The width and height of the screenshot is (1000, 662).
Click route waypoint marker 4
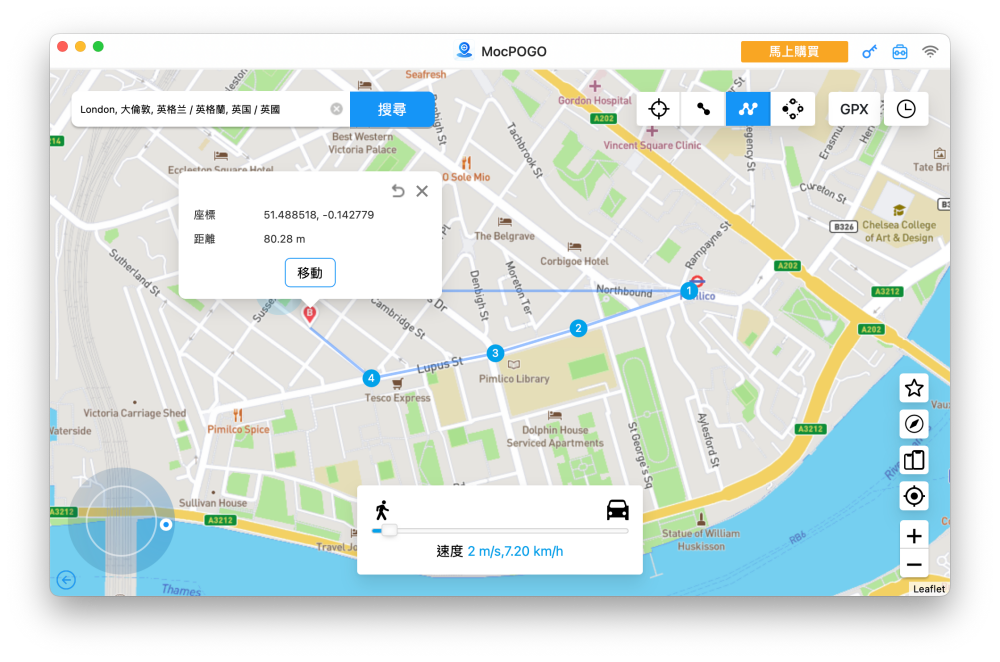[x=371, y=378]
